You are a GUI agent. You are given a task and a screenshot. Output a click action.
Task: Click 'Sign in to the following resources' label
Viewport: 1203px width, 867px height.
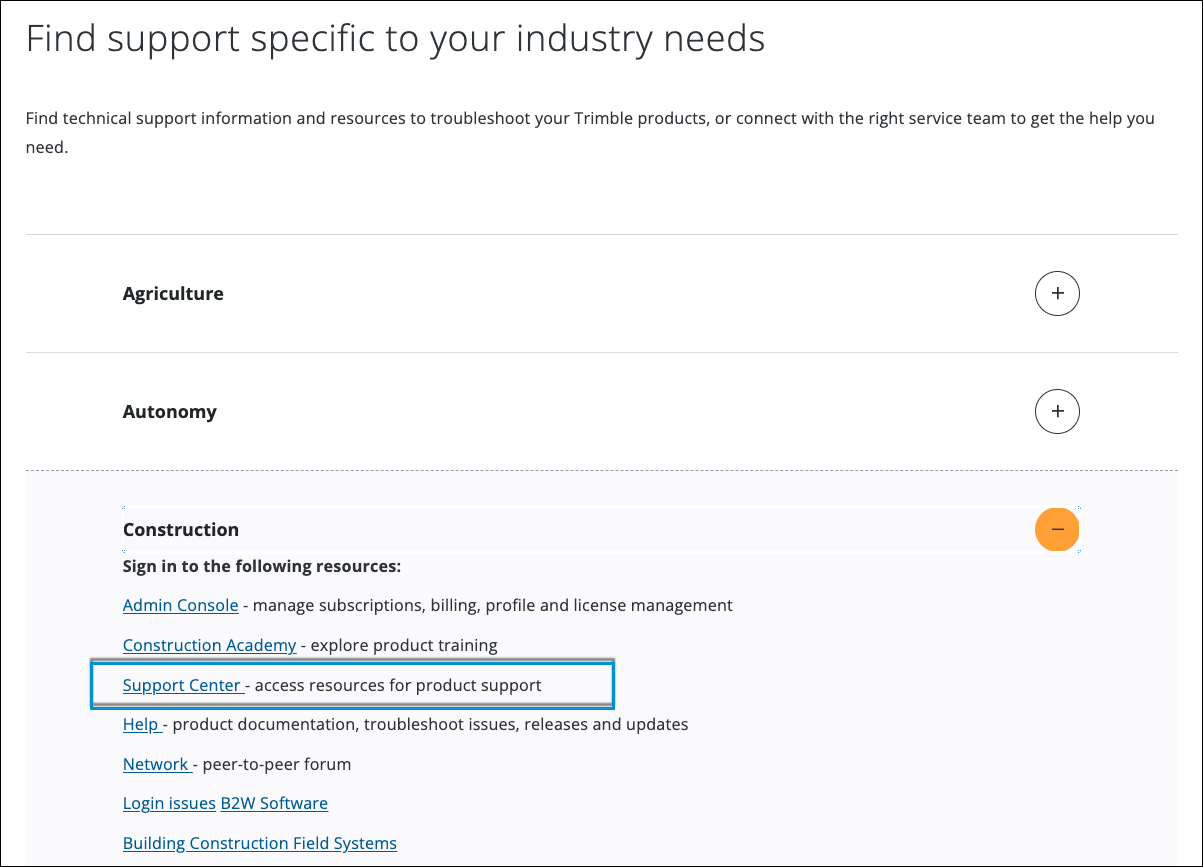pos(261,567)
